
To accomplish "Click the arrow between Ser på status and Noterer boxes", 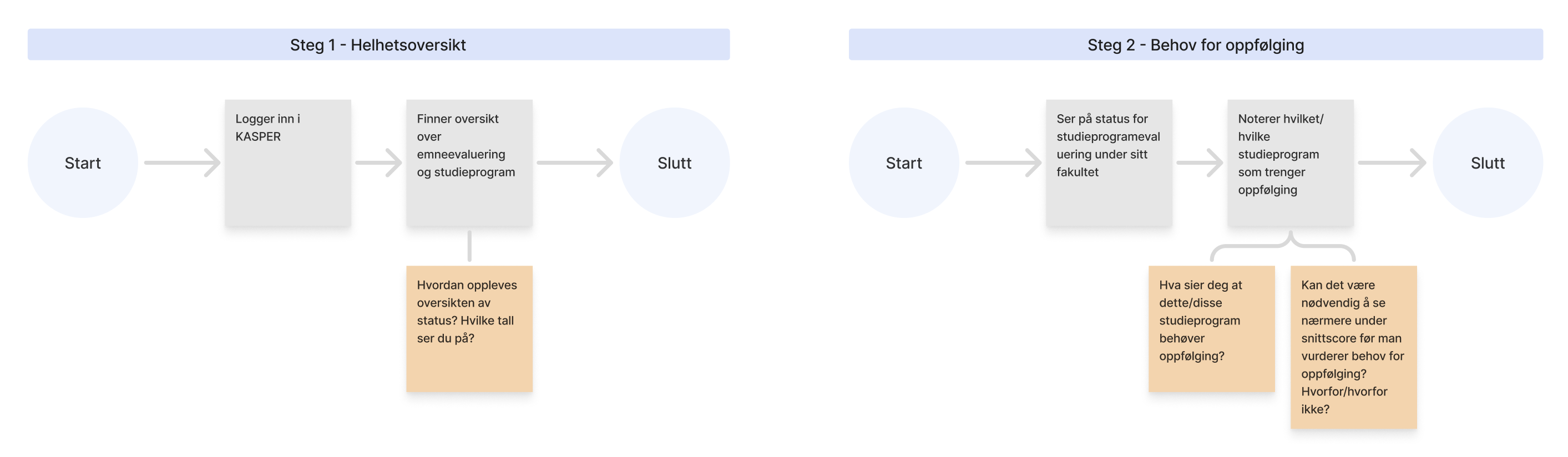I will tap(1199, 163).
